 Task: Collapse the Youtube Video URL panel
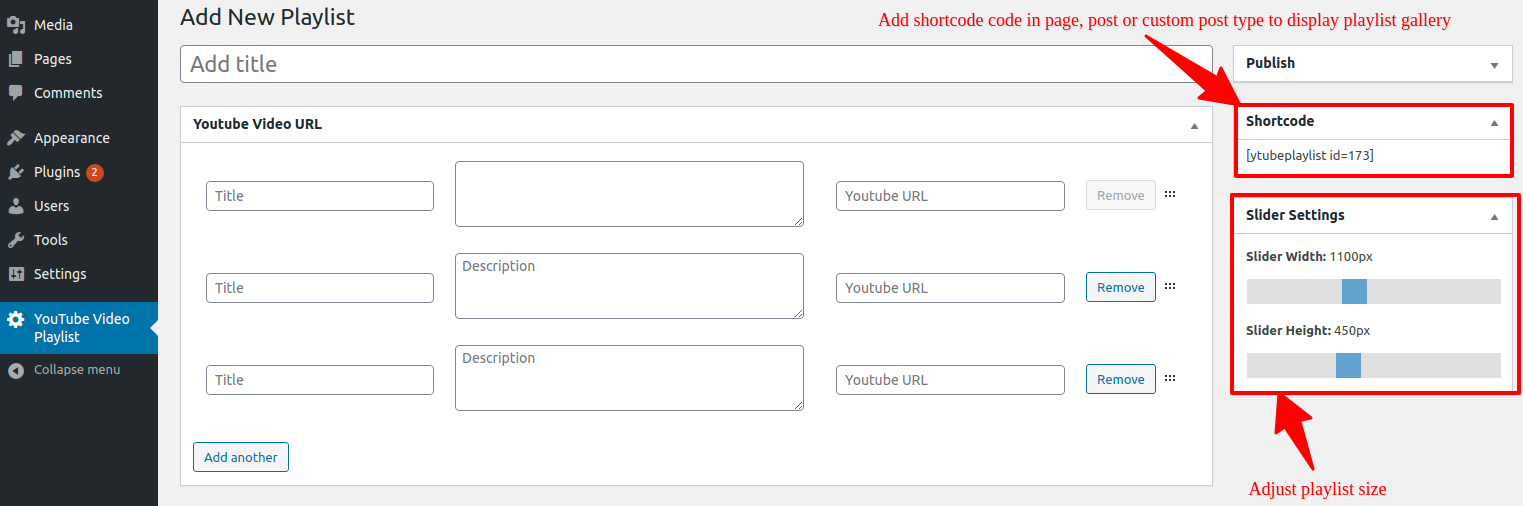pos(1194,126)
